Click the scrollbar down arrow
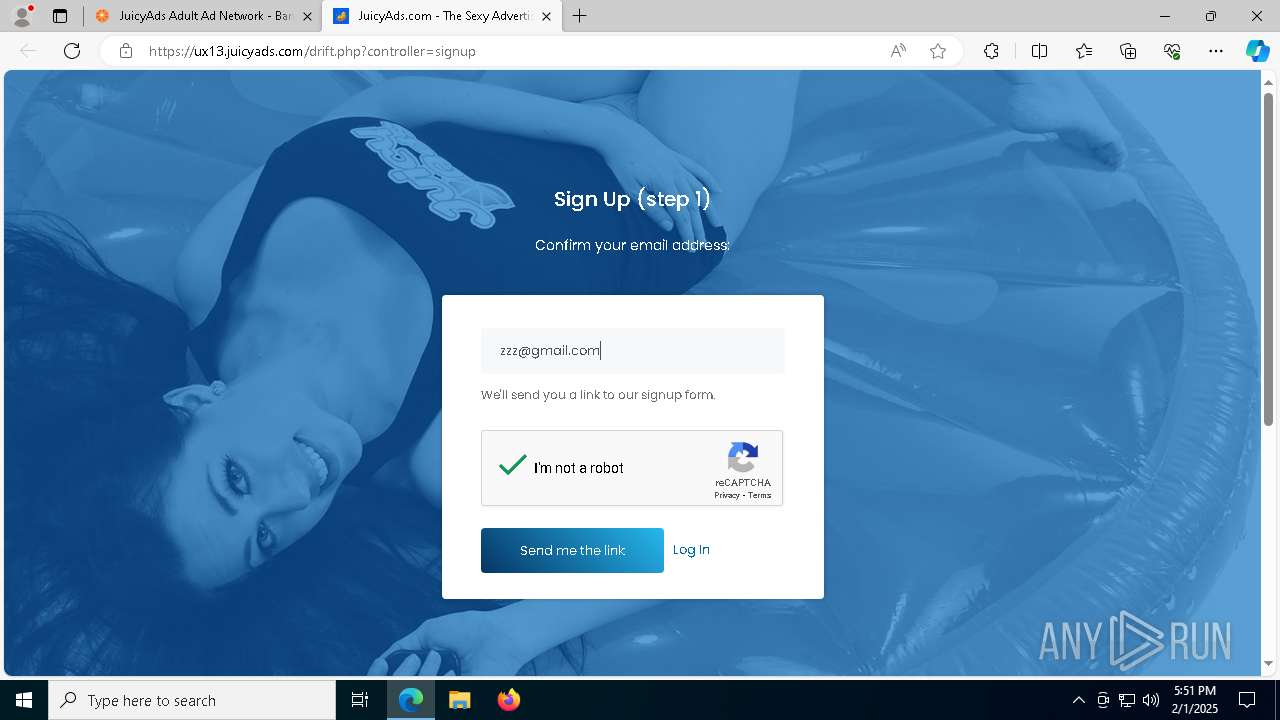 pos(1268,664)
